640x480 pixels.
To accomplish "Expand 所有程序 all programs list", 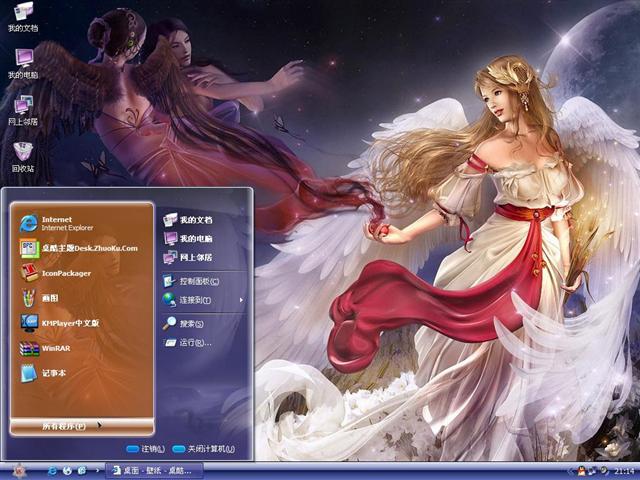I will (82, 426).
